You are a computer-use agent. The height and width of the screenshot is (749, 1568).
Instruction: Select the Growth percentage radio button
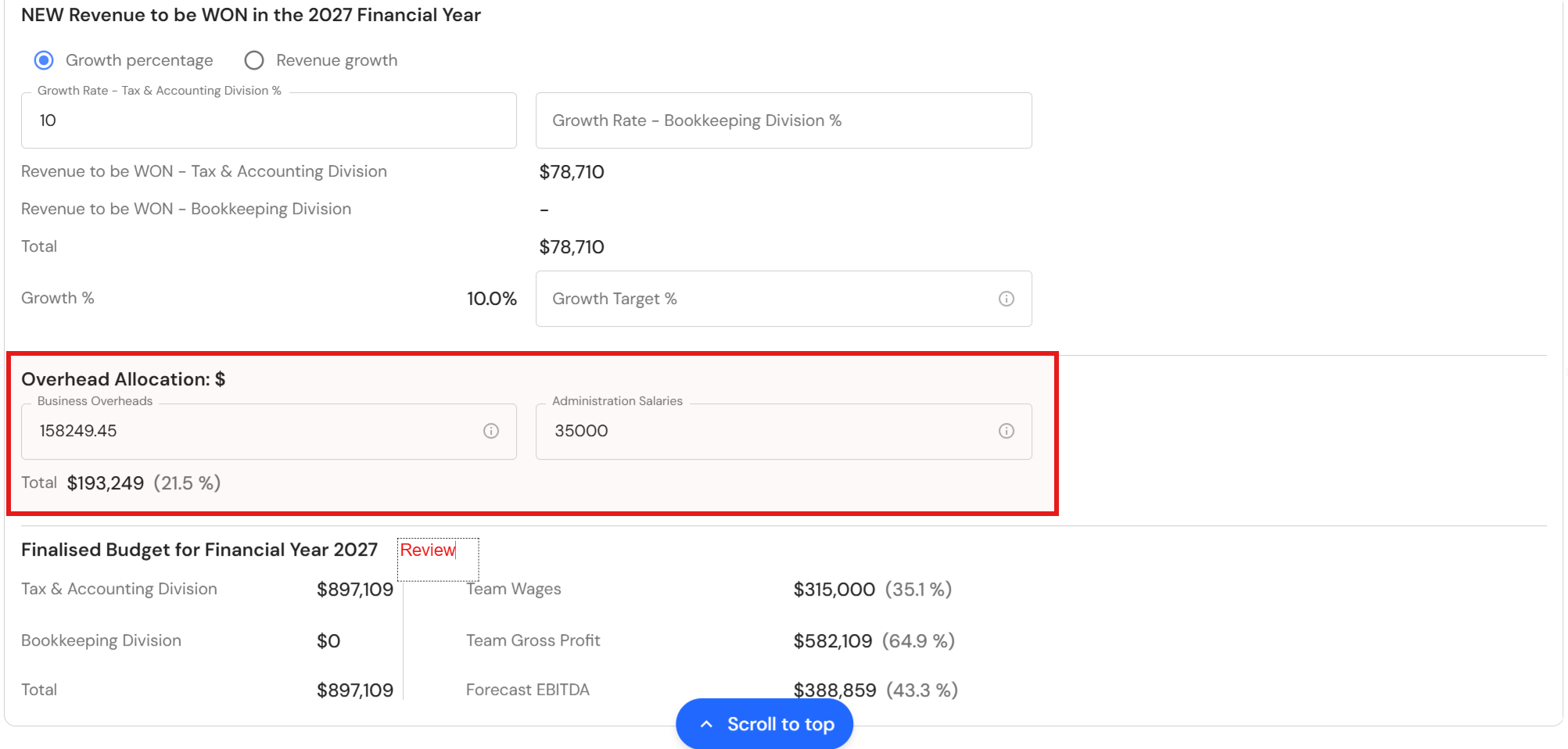tap(44, 60)
